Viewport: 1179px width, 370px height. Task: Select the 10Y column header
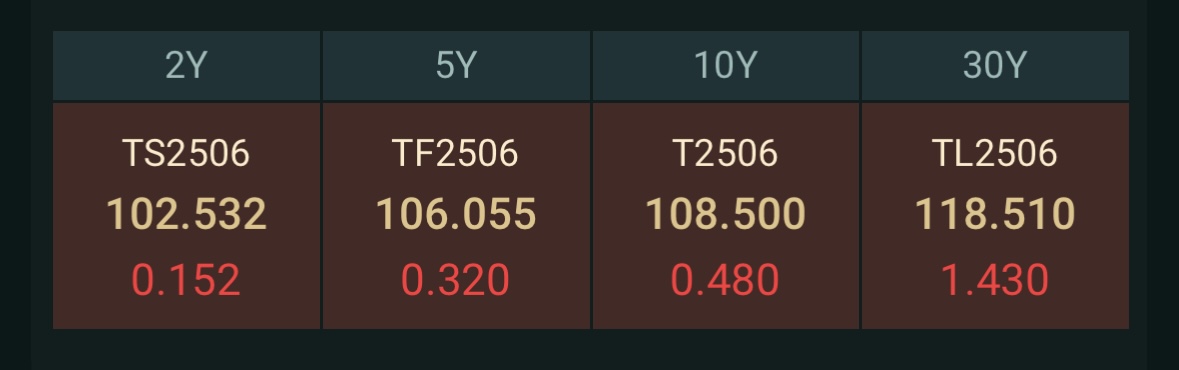coord(726,65)
